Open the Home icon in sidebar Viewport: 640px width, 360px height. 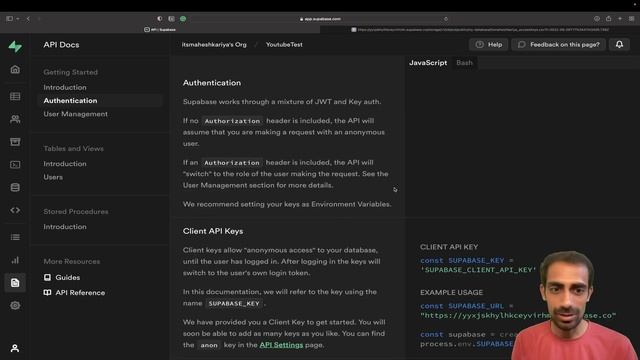(15, 69)
